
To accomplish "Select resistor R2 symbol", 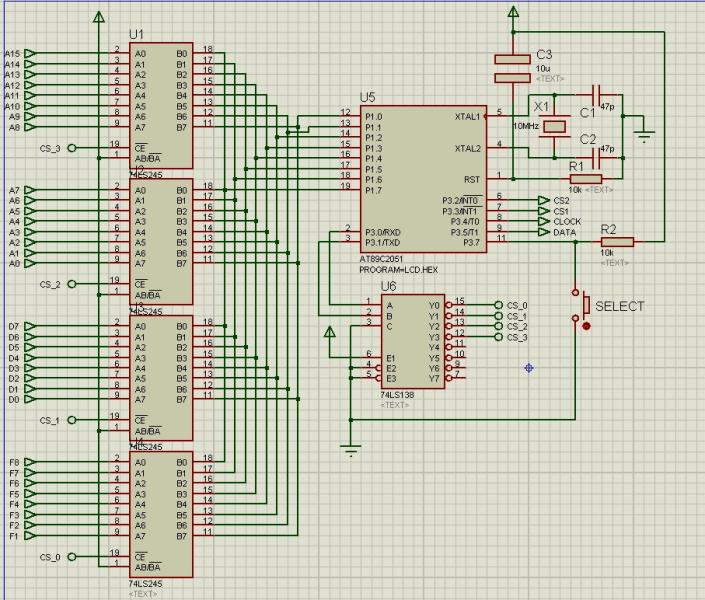I will (617, 241).
